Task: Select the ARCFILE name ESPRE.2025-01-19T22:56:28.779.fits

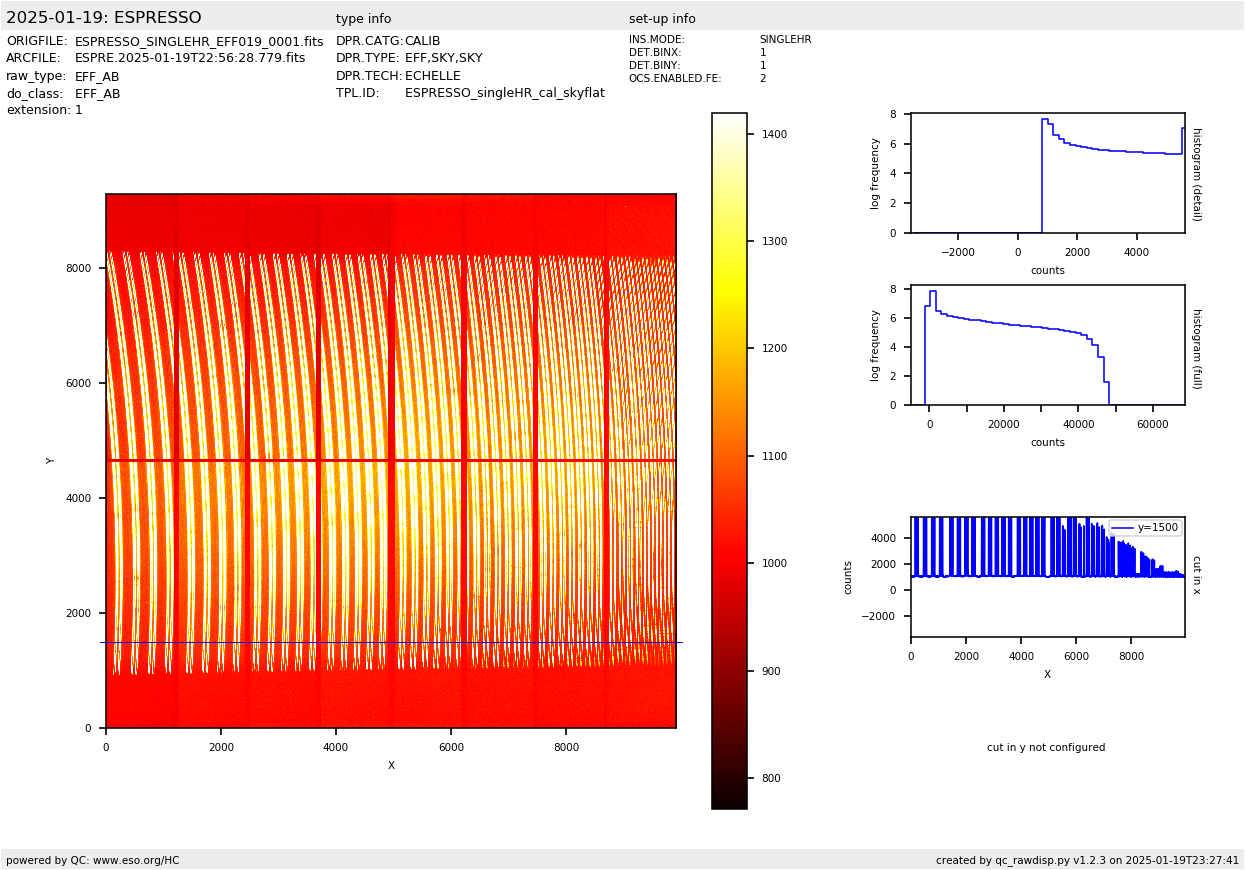Action: pyautogui.click(x=190, y=59)
